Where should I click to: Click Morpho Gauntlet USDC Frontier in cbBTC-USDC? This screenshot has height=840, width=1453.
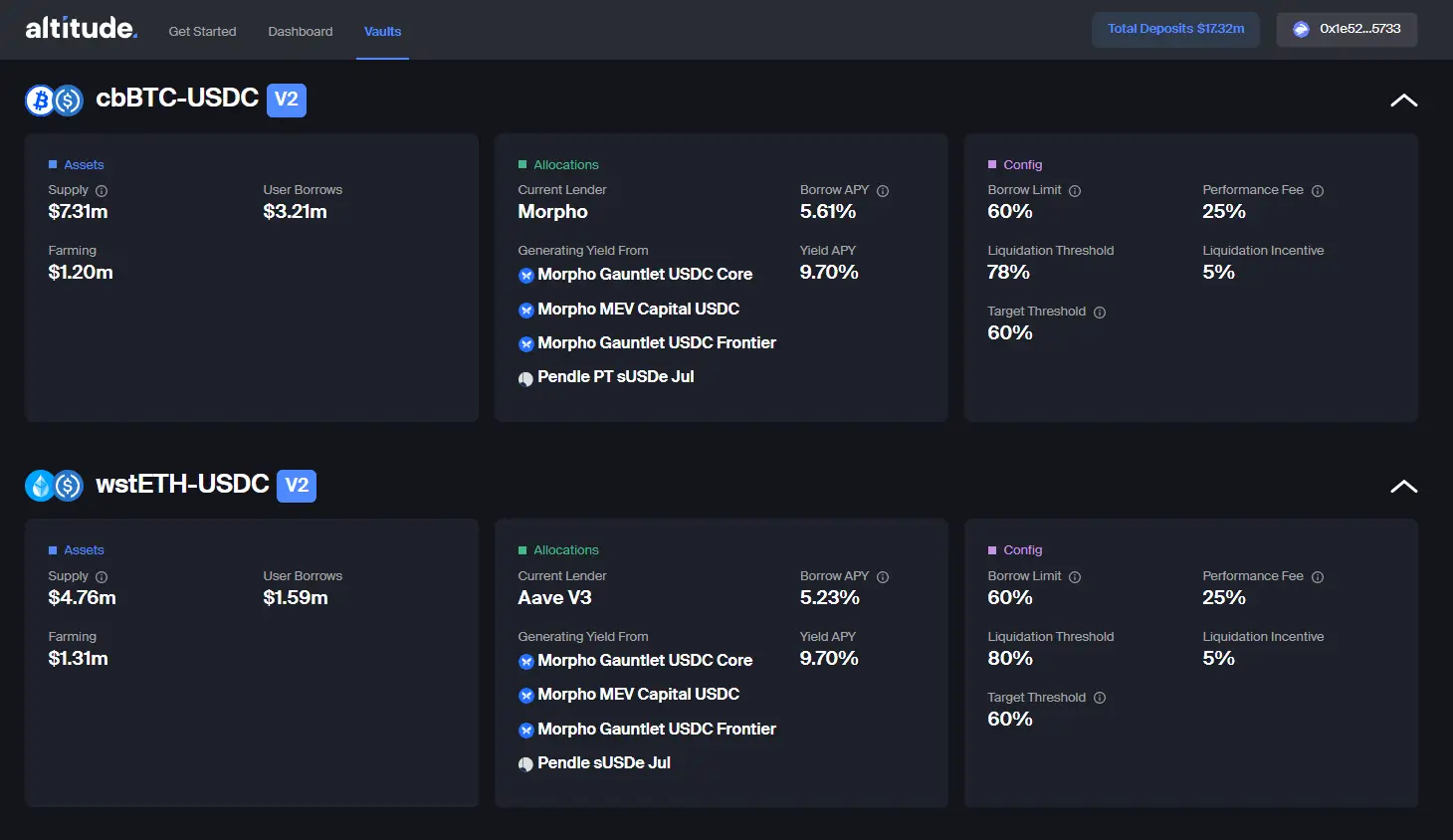pos(657,342)
